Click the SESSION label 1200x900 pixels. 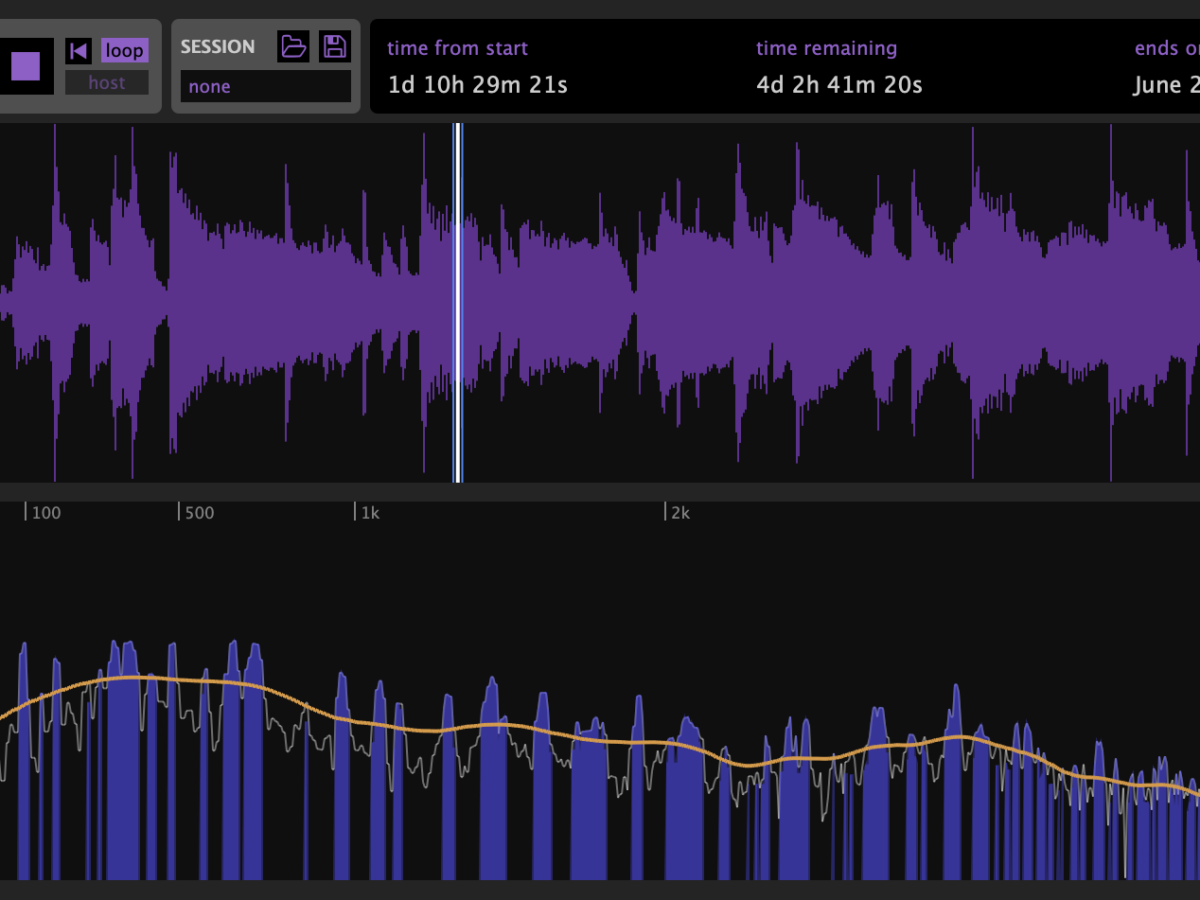(217, 47)
